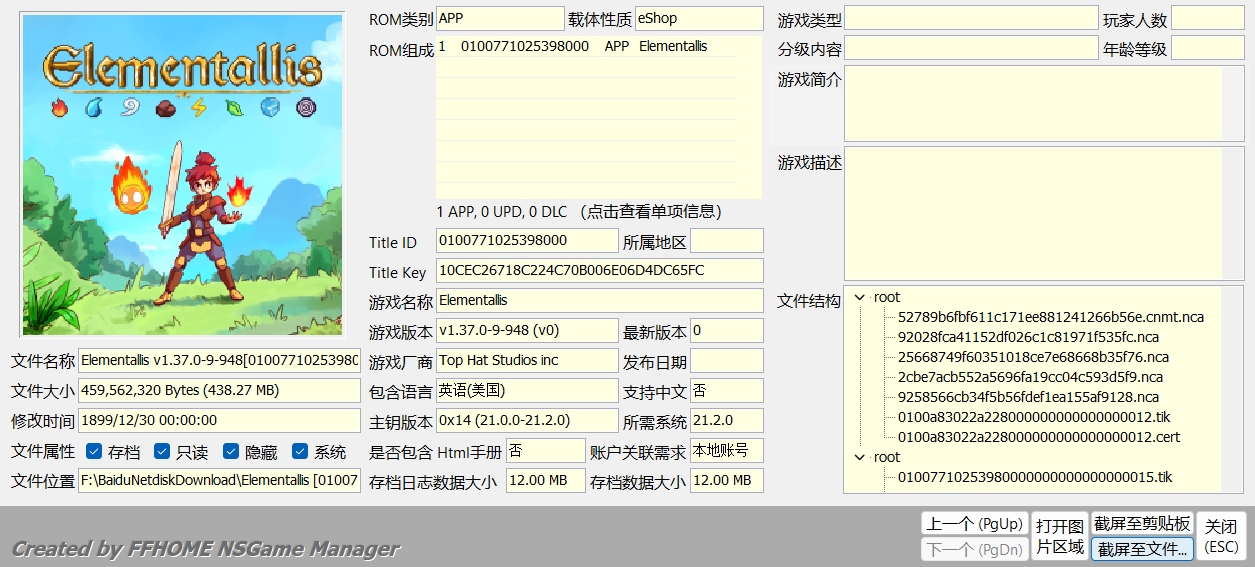Click the Title Key value field

pos(599,271)
